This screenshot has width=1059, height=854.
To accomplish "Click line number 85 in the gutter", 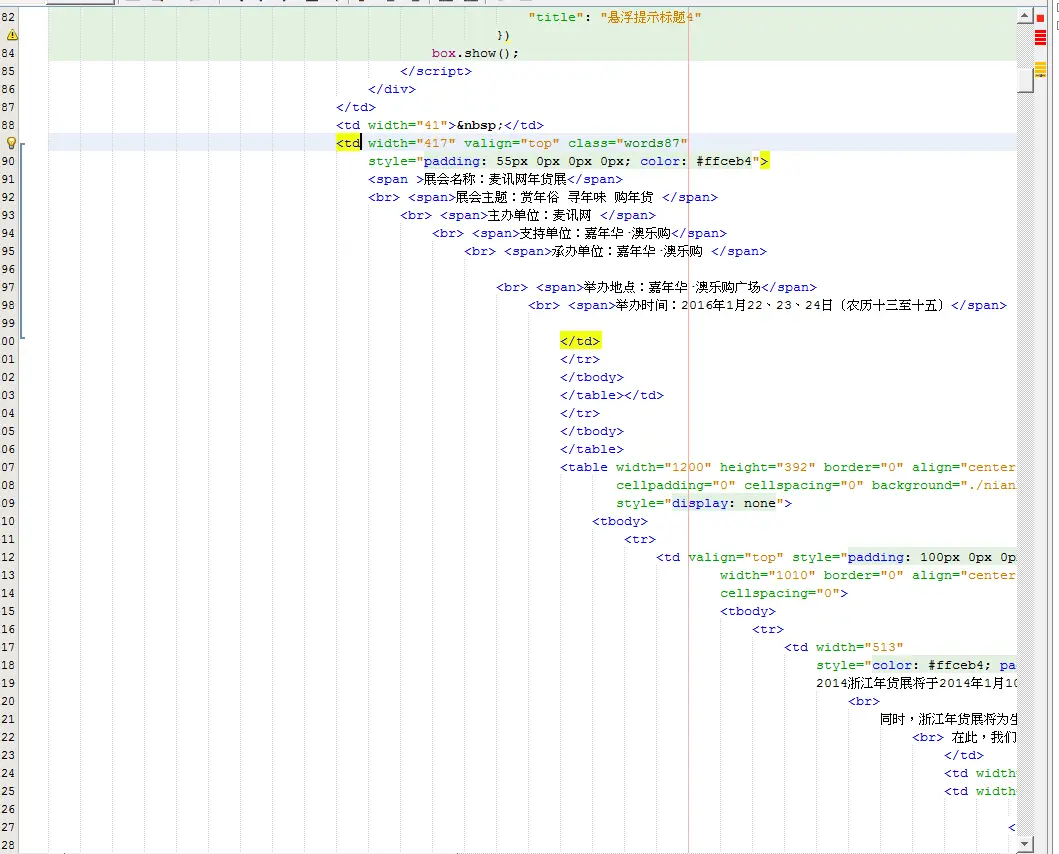I will (x=8, y=71).
